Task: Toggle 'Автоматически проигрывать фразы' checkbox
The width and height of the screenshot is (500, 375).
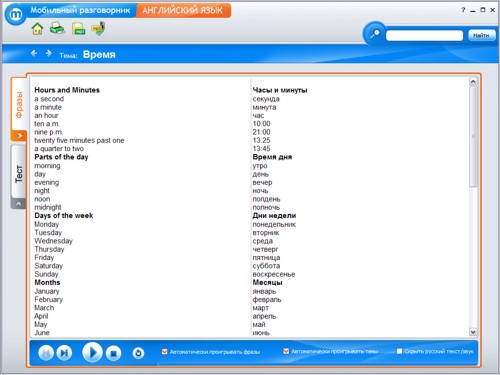Action: point(164,351)
